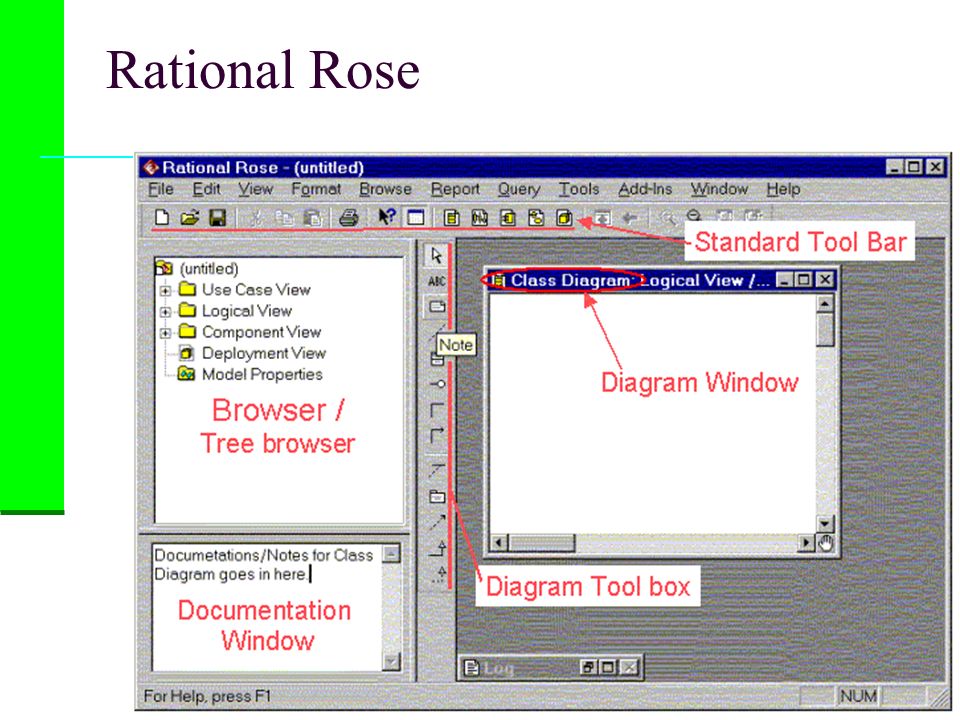Click the pan hand icon in diagram corner
The width and height of the screenshot is (960, 720).
click(x=825, y=543)
